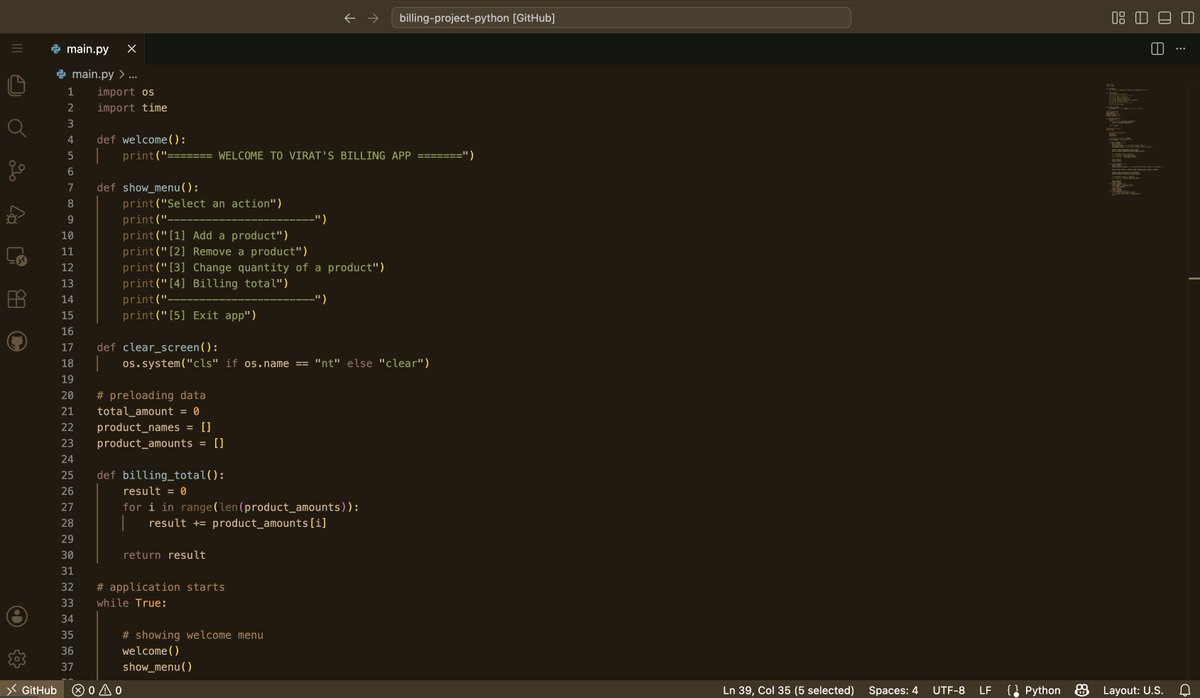Click the '[5] Exit app' line
The width and height of the screenshot is (1200, 698).
[190, 315]
